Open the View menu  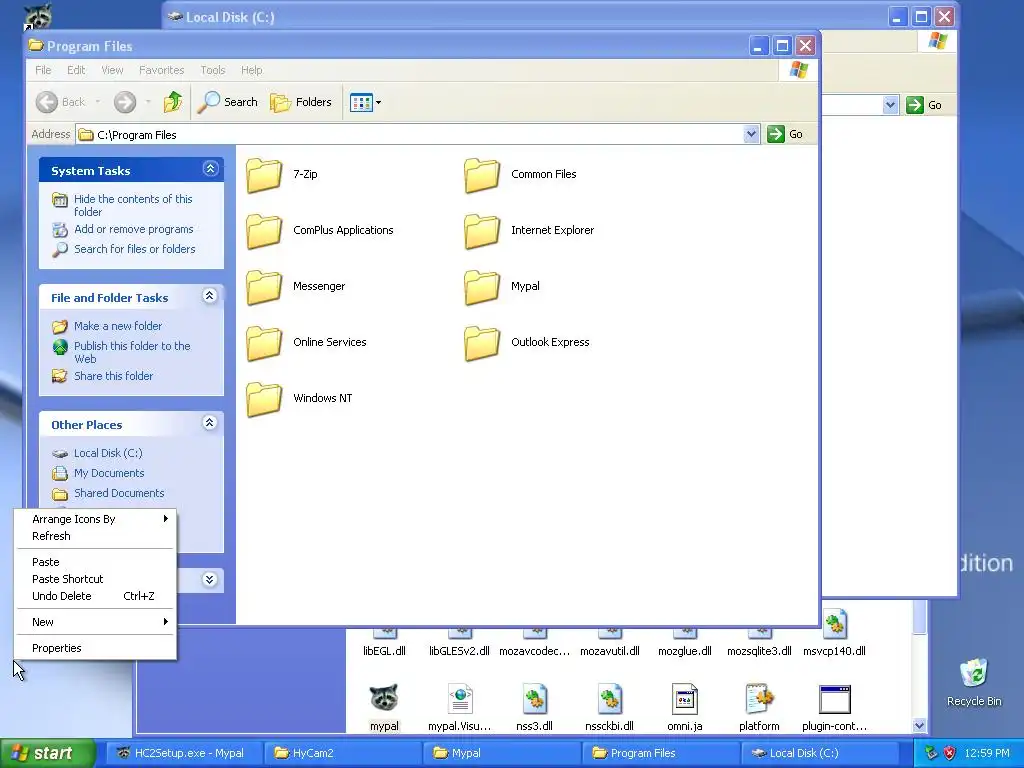[112, 70]
